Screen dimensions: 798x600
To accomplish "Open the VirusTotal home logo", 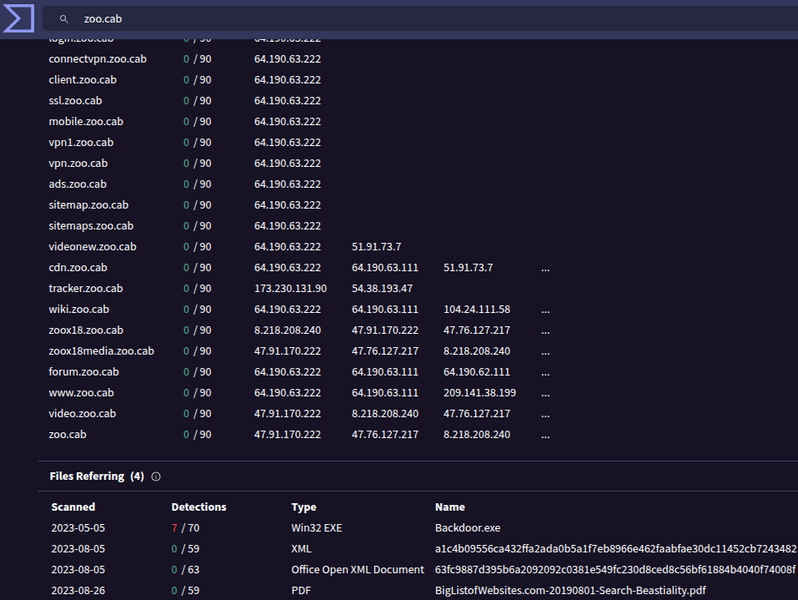I will (x=18, y=18).
